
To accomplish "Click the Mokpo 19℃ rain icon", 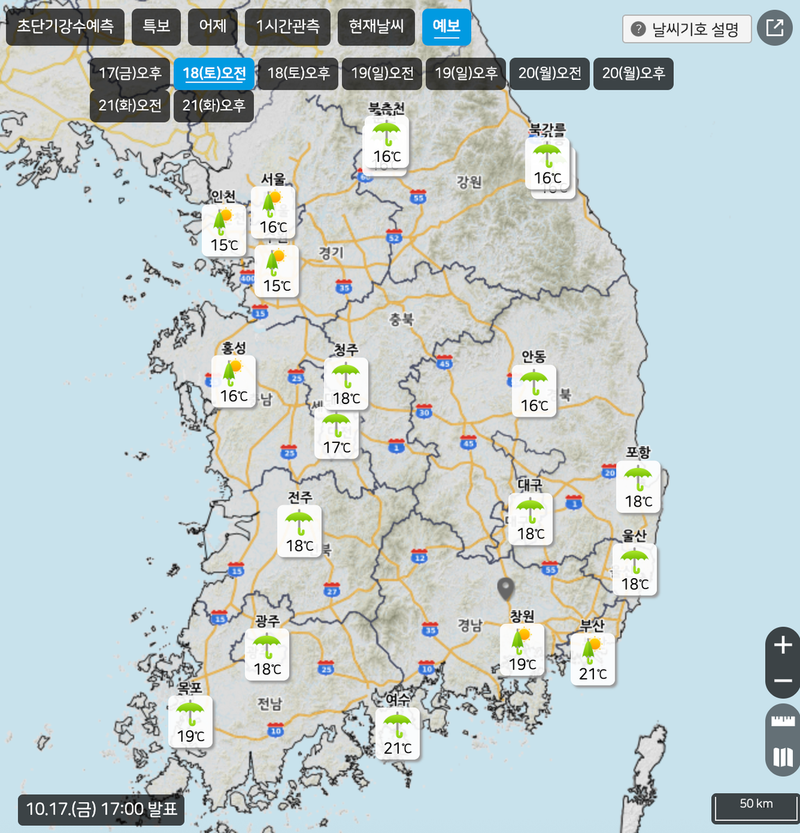I will click(190, 721).
